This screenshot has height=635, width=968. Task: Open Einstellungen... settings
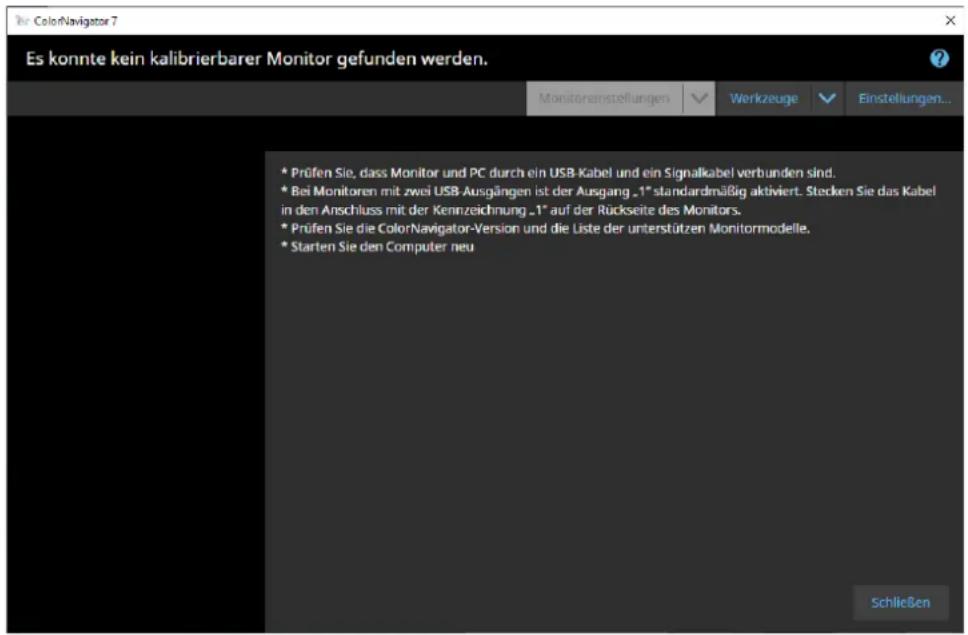click(x=904, y=99)
